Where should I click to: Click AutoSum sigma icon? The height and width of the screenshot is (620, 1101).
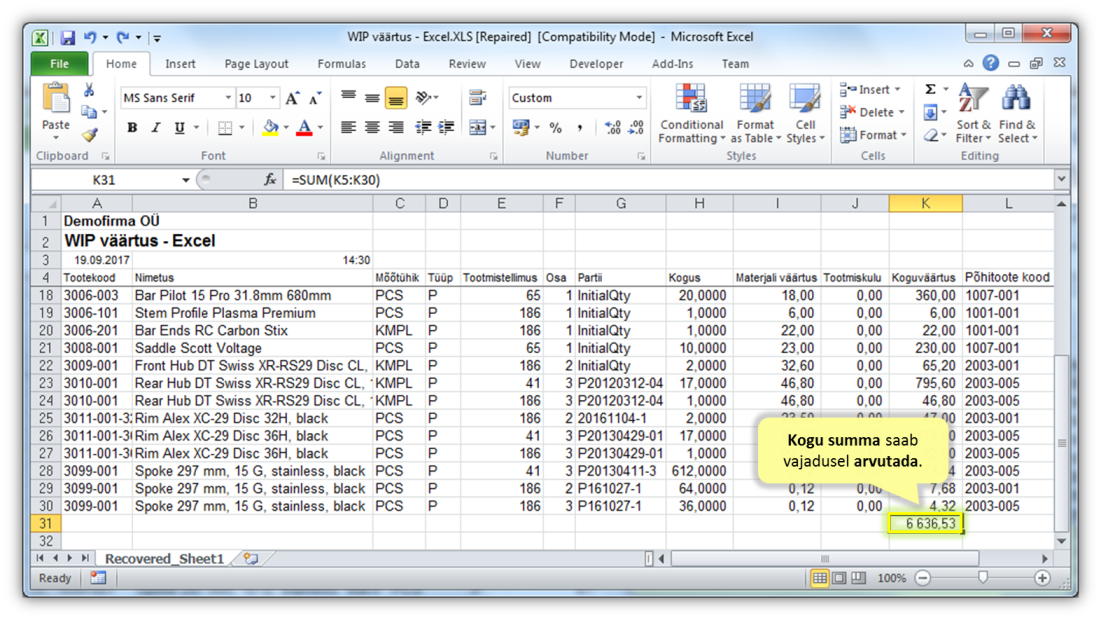click(x=930, y=89)
